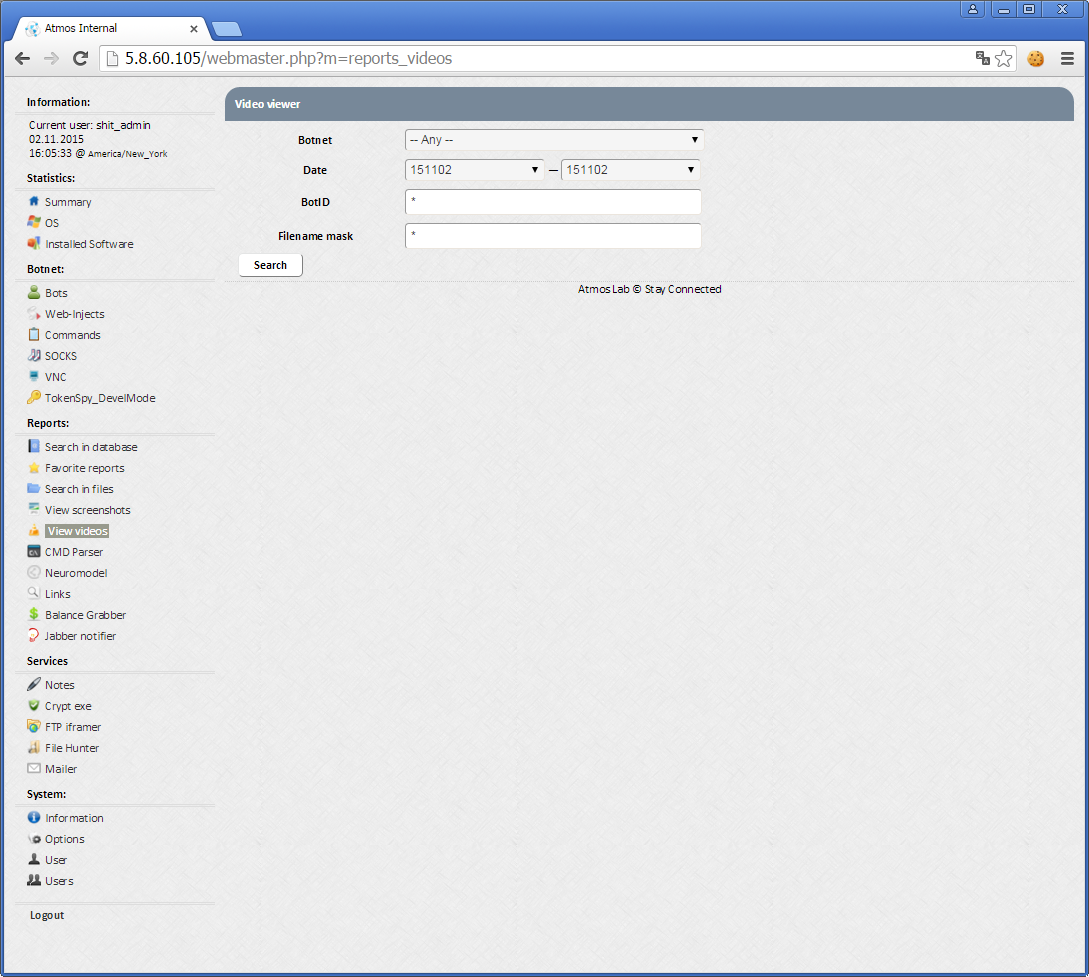Click the Search in database icon

[33, 446]
